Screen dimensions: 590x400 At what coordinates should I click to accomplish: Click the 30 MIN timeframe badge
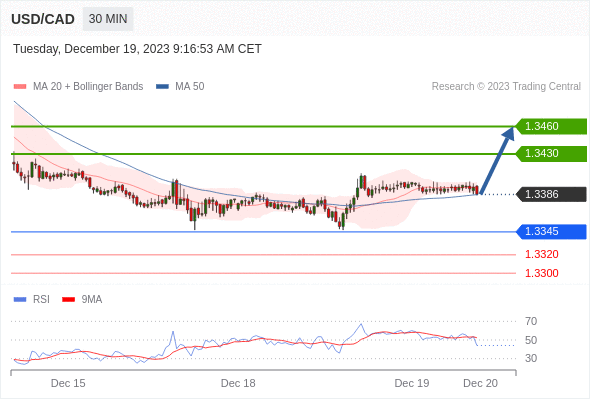click(x=108, y=19)
